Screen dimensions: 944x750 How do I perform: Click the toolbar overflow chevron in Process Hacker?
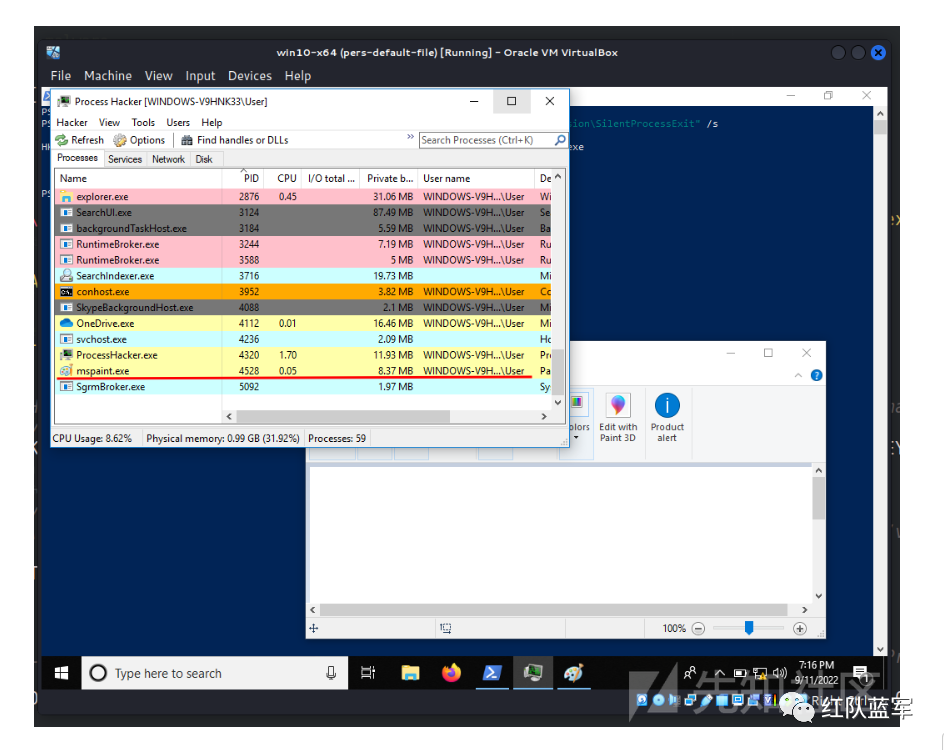click(410, 137)
